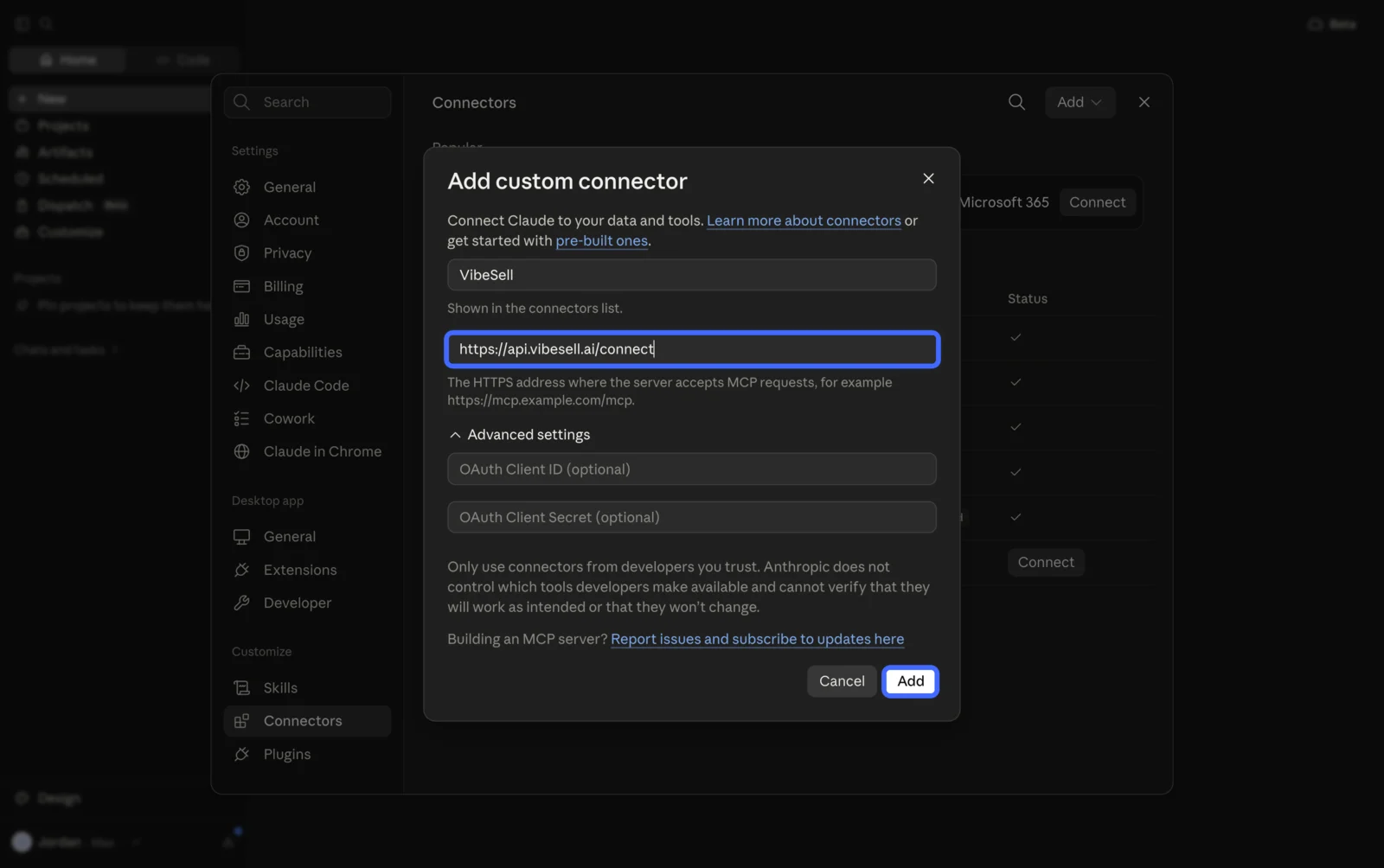Open General settings gear icon
This screenshot has width=1384, height=868.
point(241,188)
